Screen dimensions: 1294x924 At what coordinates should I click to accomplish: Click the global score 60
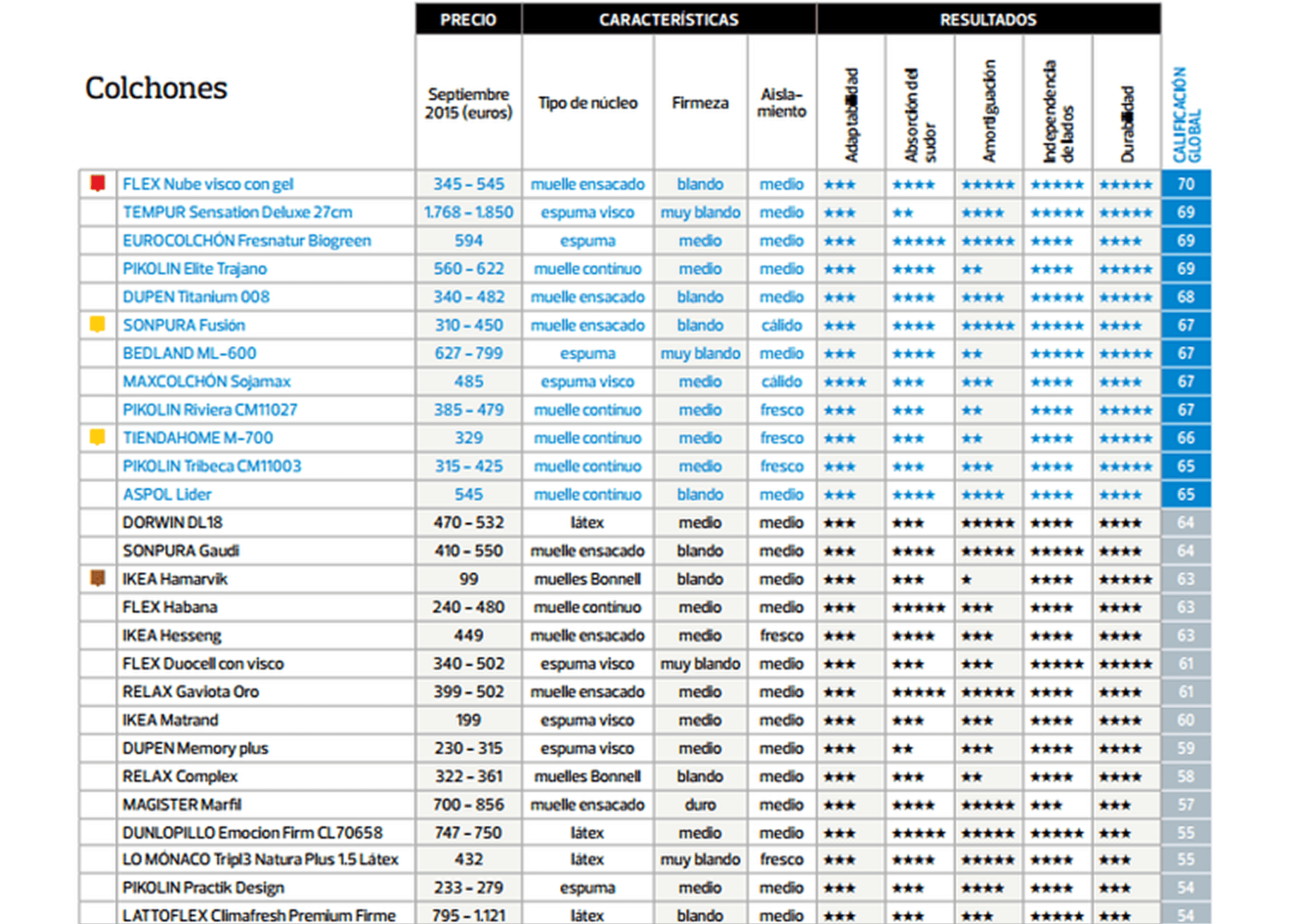1186,720
